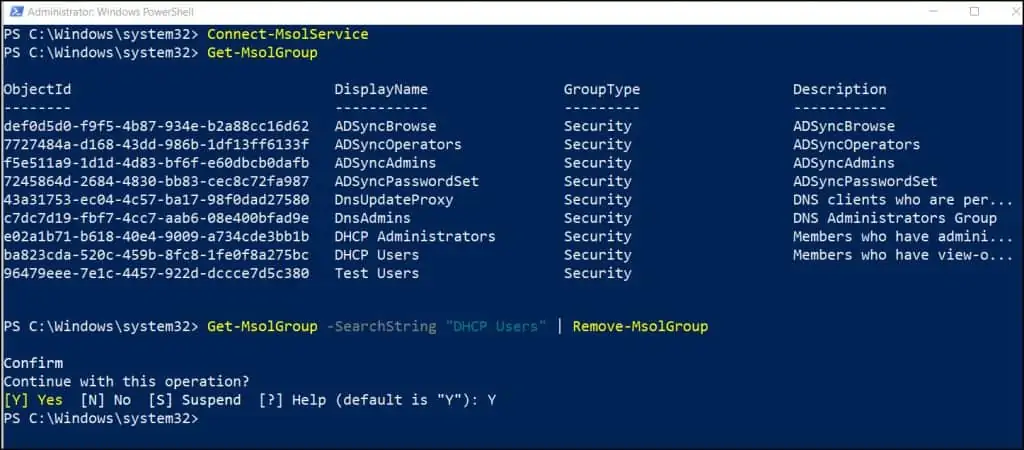Click description 'DNS Administrators Group'
Image resolution: width=1024 pixels, height=450 pixels.
895,218
